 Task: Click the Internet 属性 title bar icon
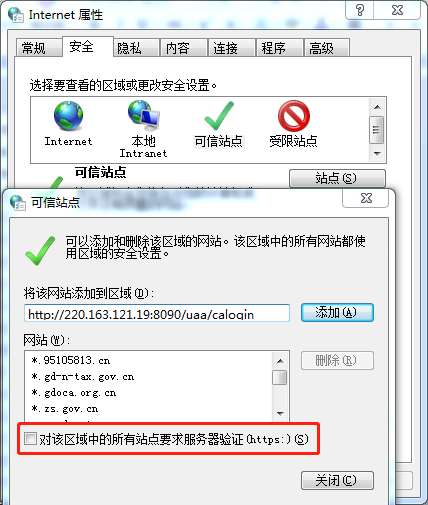click(16, 15)
